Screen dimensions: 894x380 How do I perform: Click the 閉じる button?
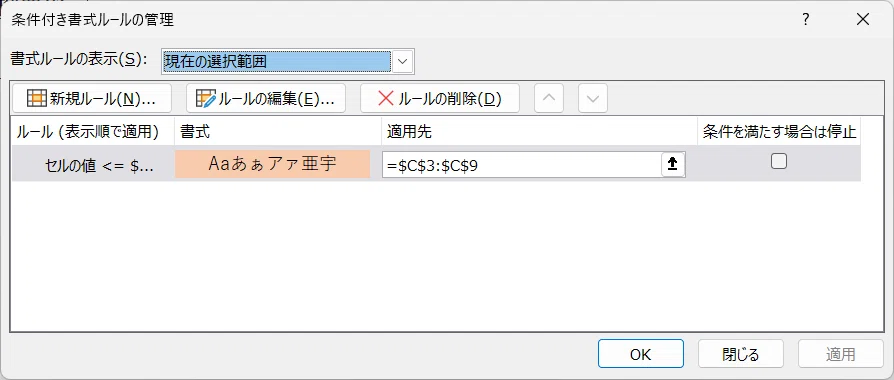tap(741, 354)
